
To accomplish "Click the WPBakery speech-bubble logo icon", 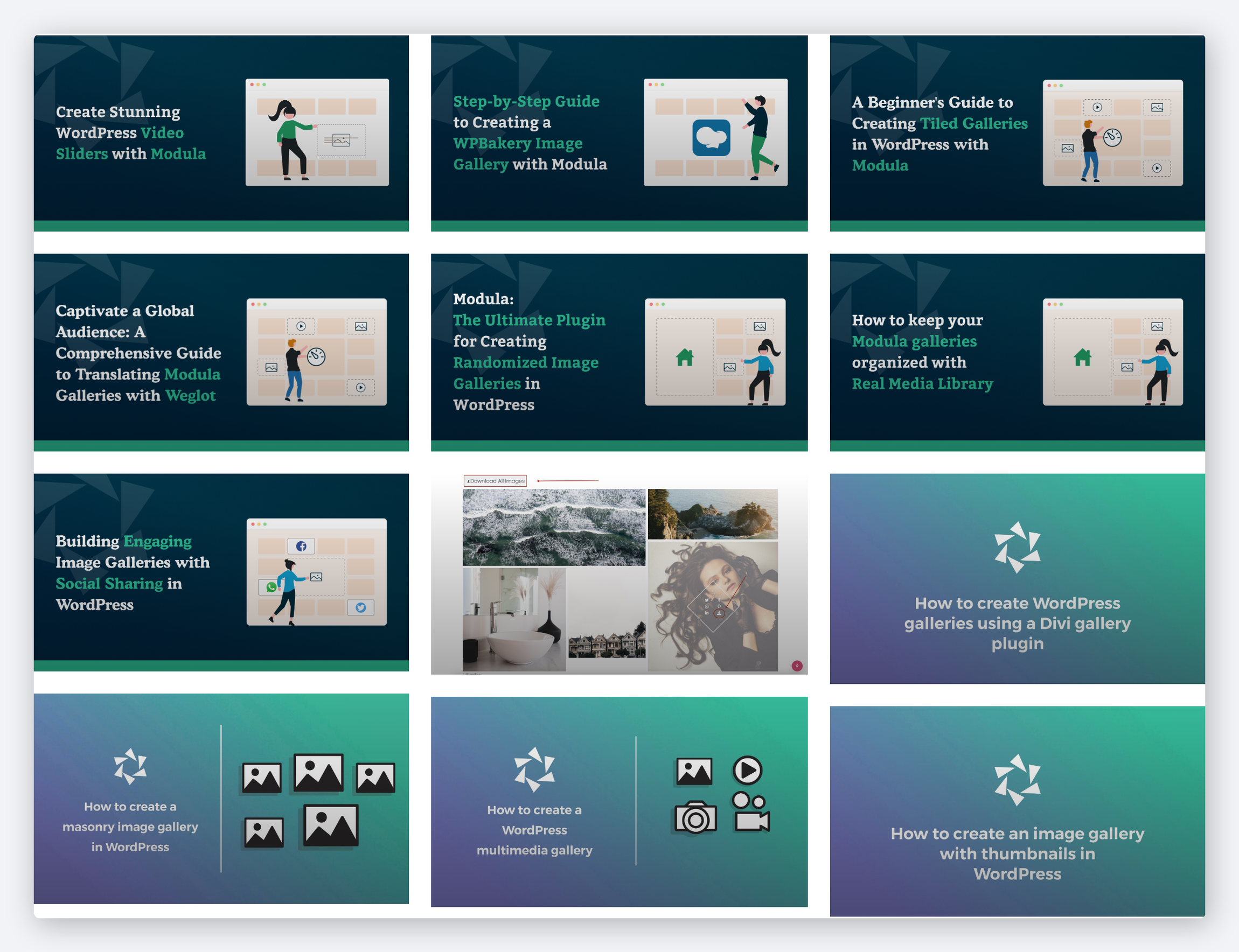I will point(711,137).
